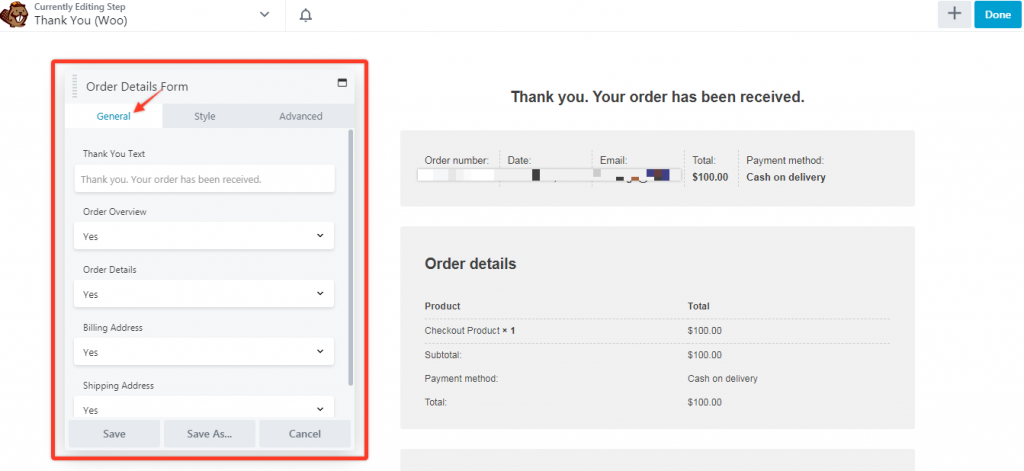Click the Save As... button
The width and height of the screenshot is (1024, 471).
(x=209, y=434)
